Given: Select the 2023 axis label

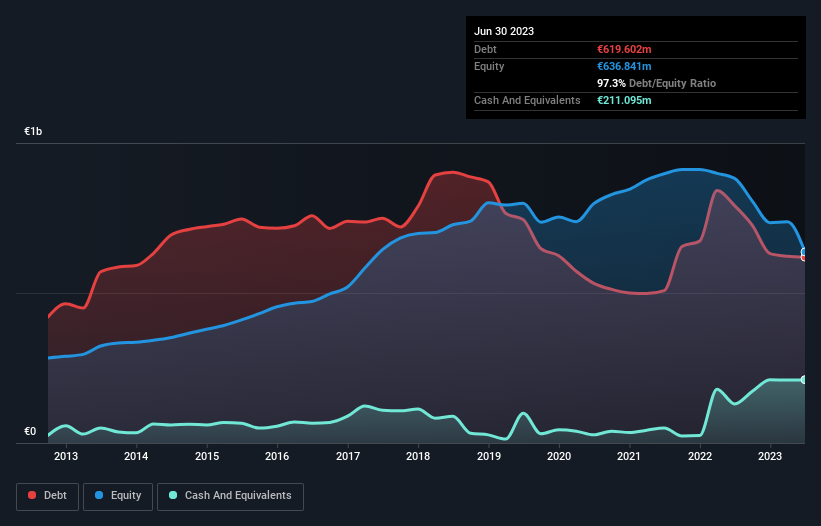Looking at the screenshot, I should tap(770, 456).
